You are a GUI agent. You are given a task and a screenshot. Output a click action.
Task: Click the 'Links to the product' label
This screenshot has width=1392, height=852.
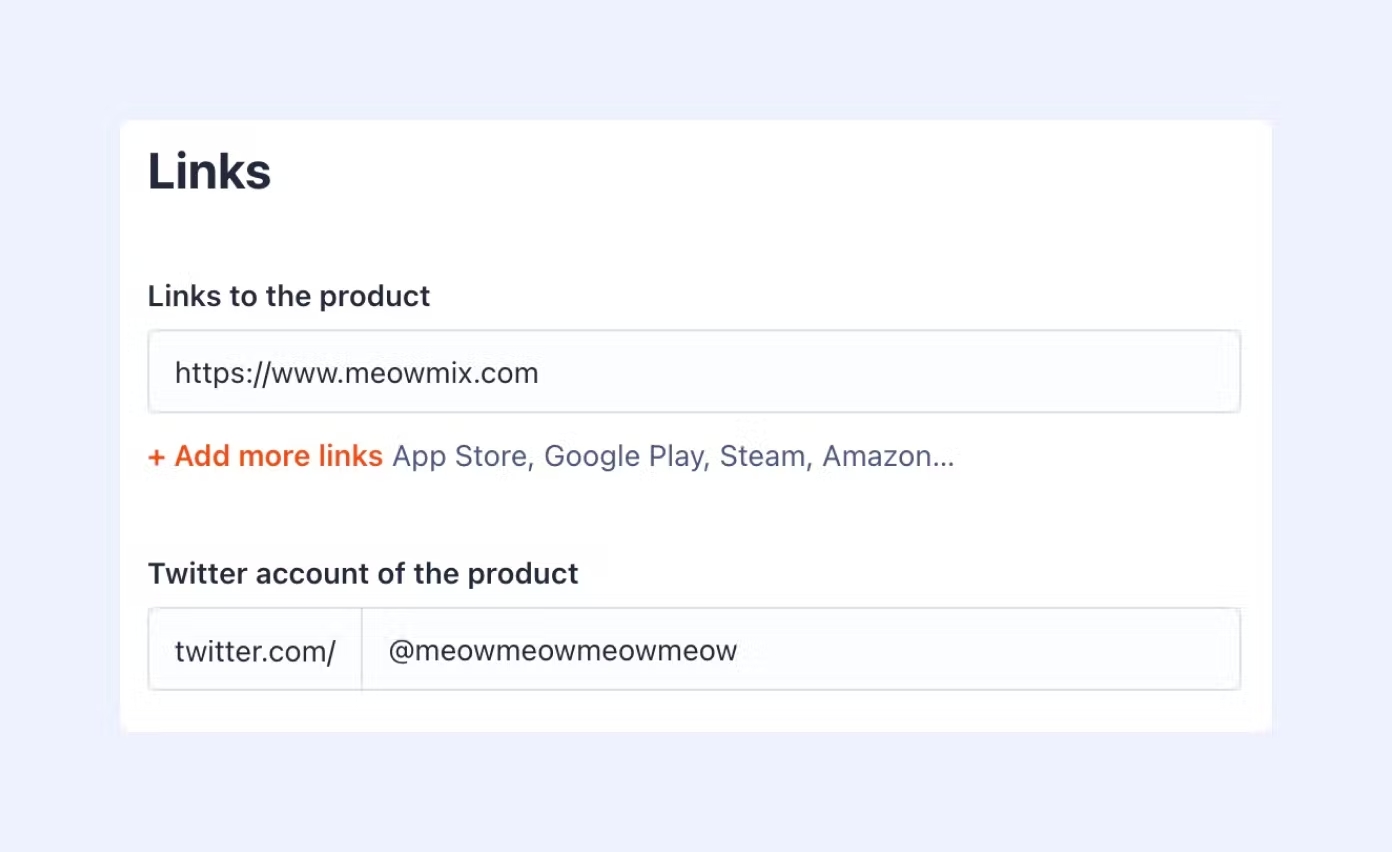[289, 296]
